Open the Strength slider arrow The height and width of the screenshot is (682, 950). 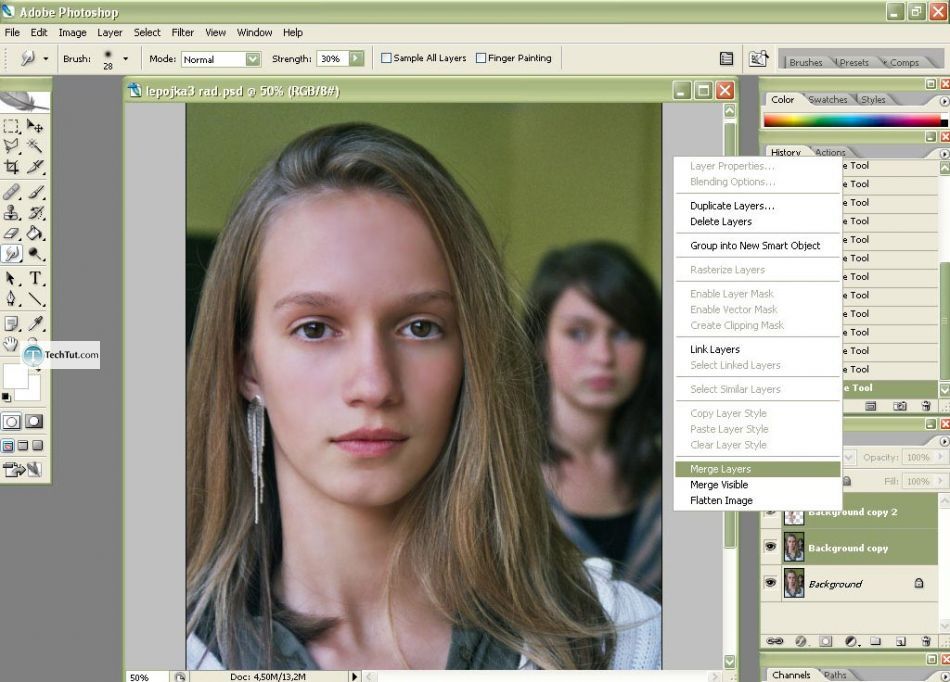click(x=356, y=59)
